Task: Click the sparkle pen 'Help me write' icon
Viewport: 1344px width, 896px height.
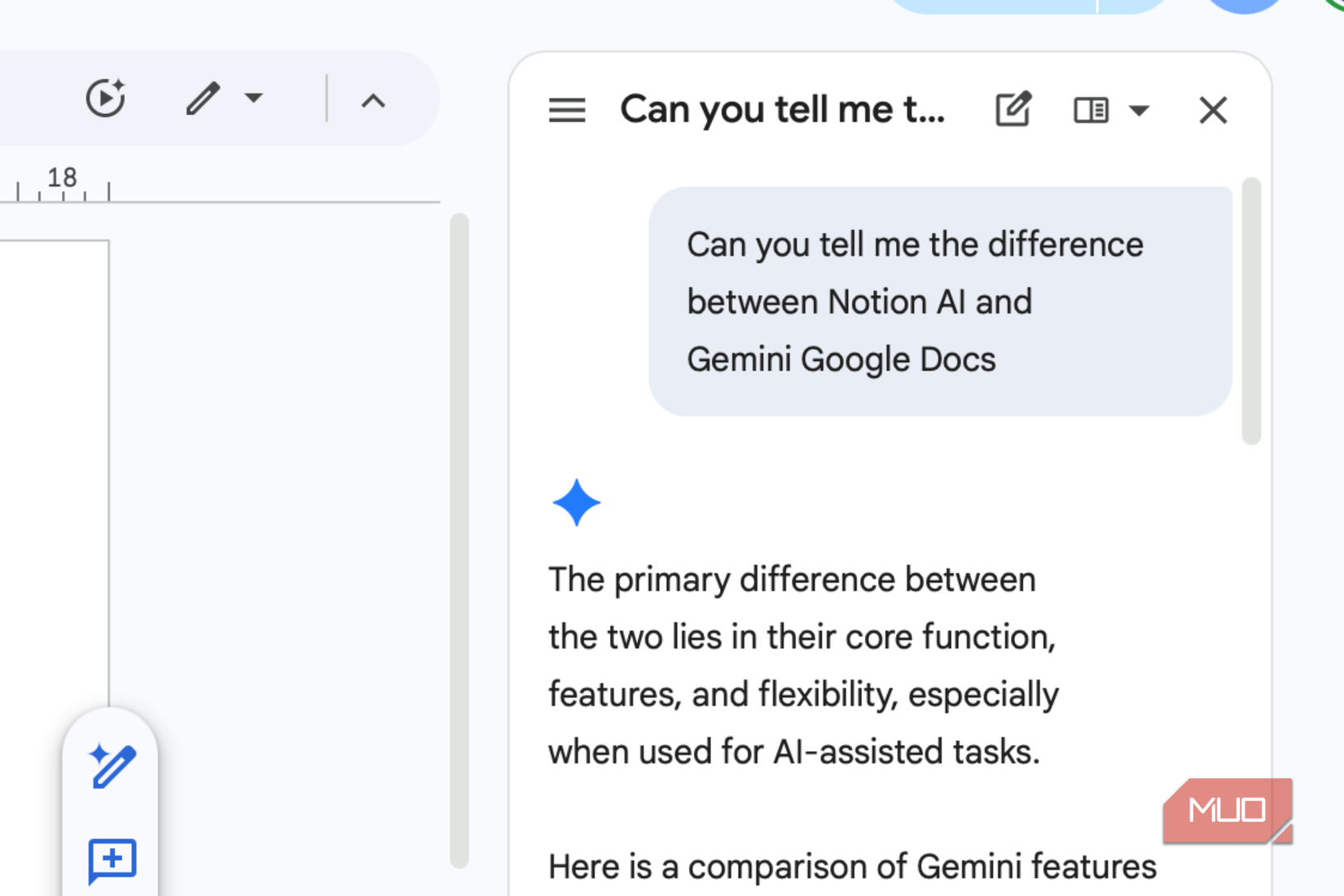Action: (x=112, y=766)
